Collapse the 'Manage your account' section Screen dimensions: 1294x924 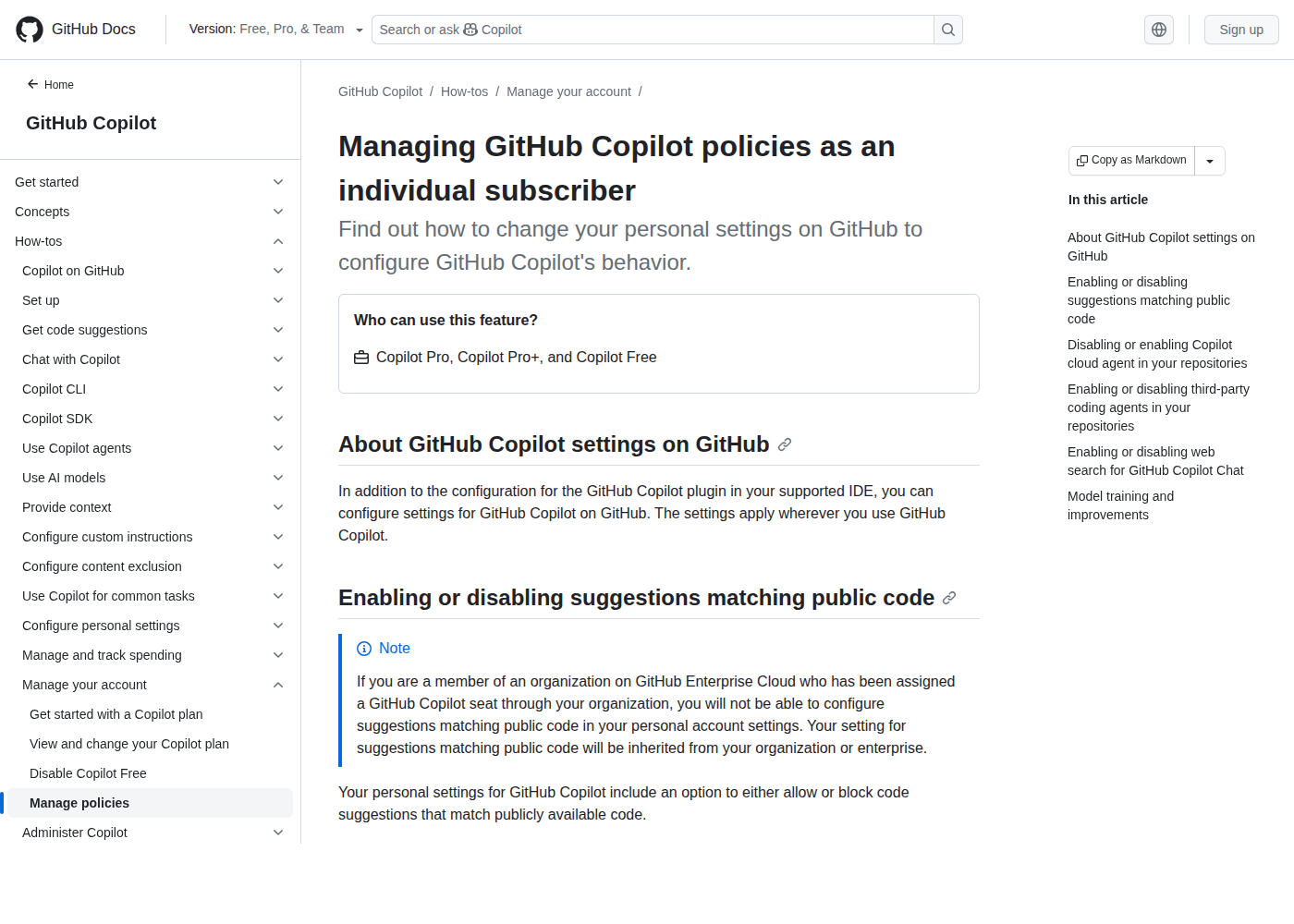277,685
